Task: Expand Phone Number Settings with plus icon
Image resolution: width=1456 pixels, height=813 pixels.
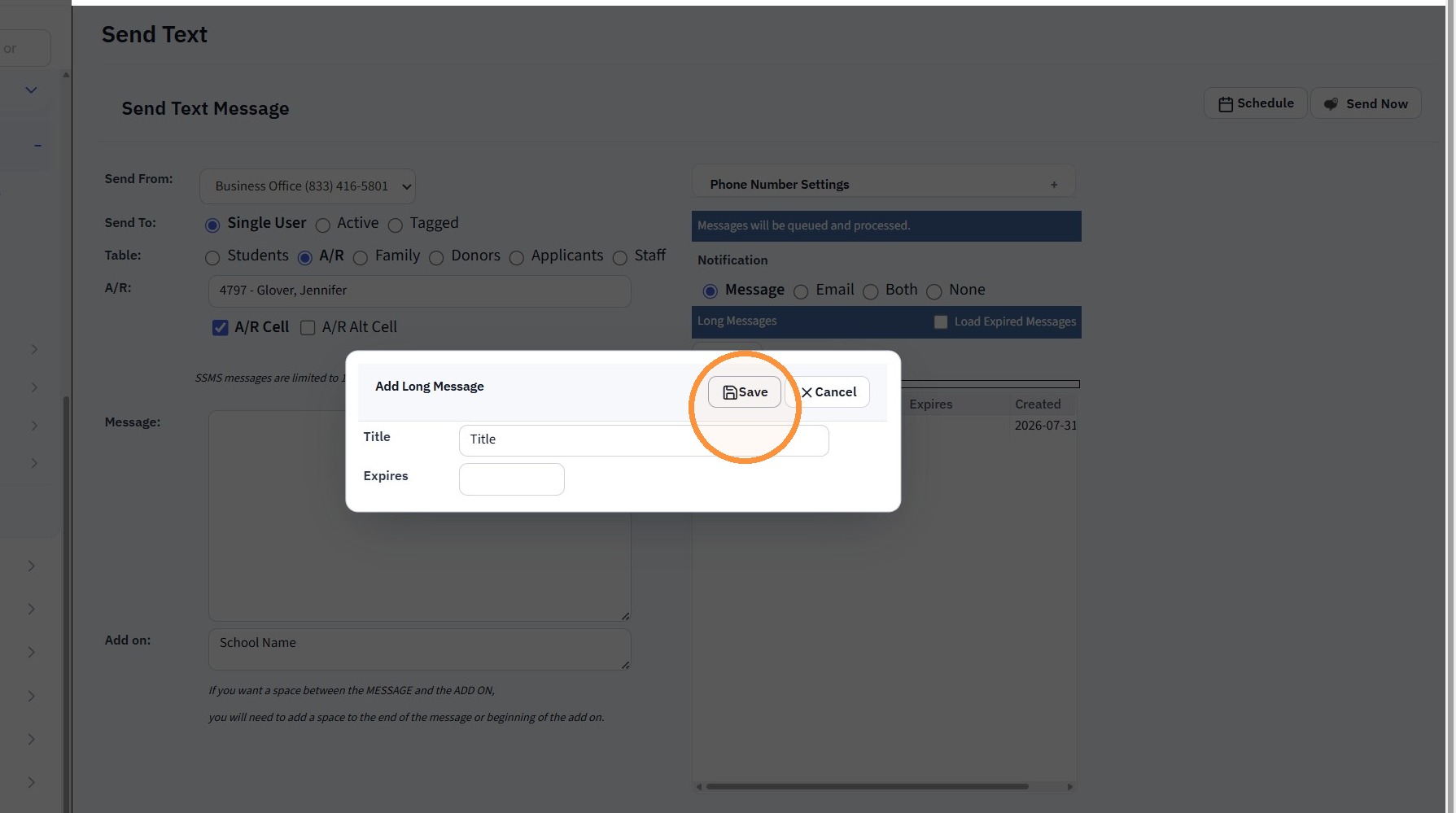Action: pyautogui.click(x=1054, y=185)
